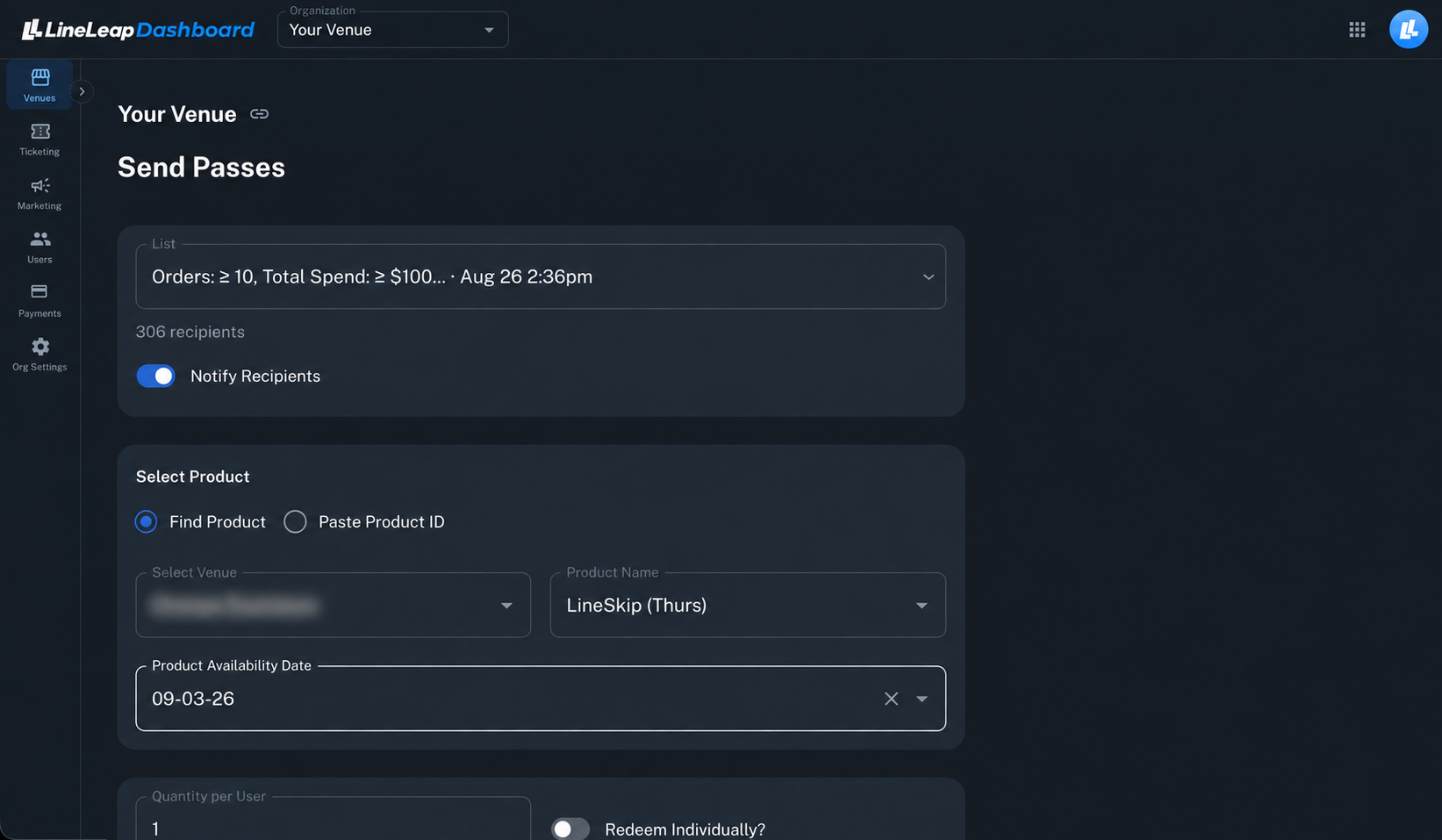Open the Users section
Image resolution: width=1442 pixels, height=840 pixels.
(x=39, y=247)
